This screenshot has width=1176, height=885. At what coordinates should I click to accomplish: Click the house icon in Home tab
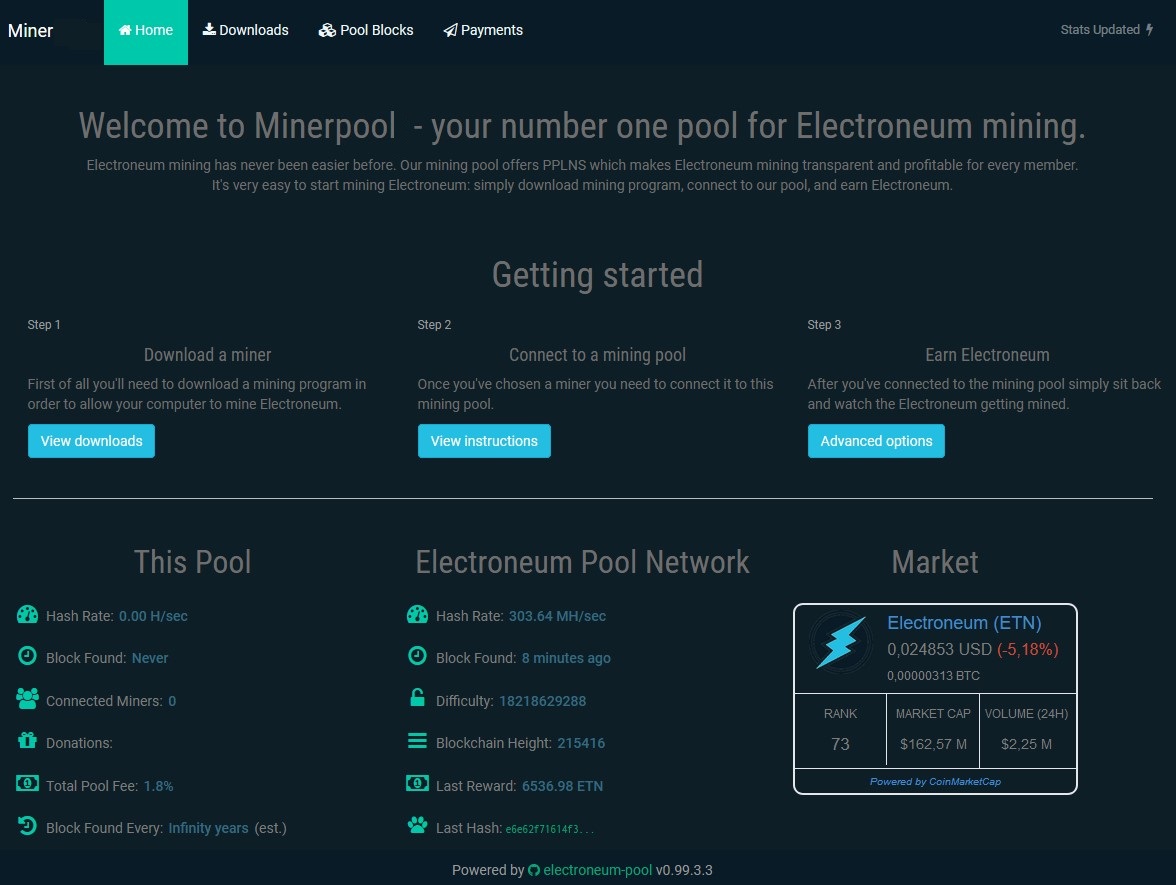[125, 30]
